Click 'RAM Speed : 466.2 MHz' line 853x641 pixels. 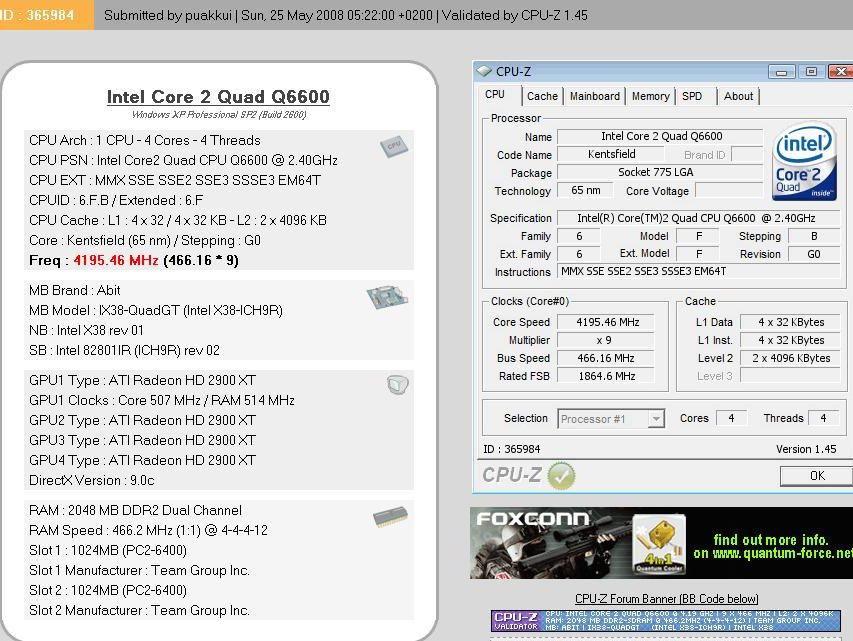[x=149, y=530]
